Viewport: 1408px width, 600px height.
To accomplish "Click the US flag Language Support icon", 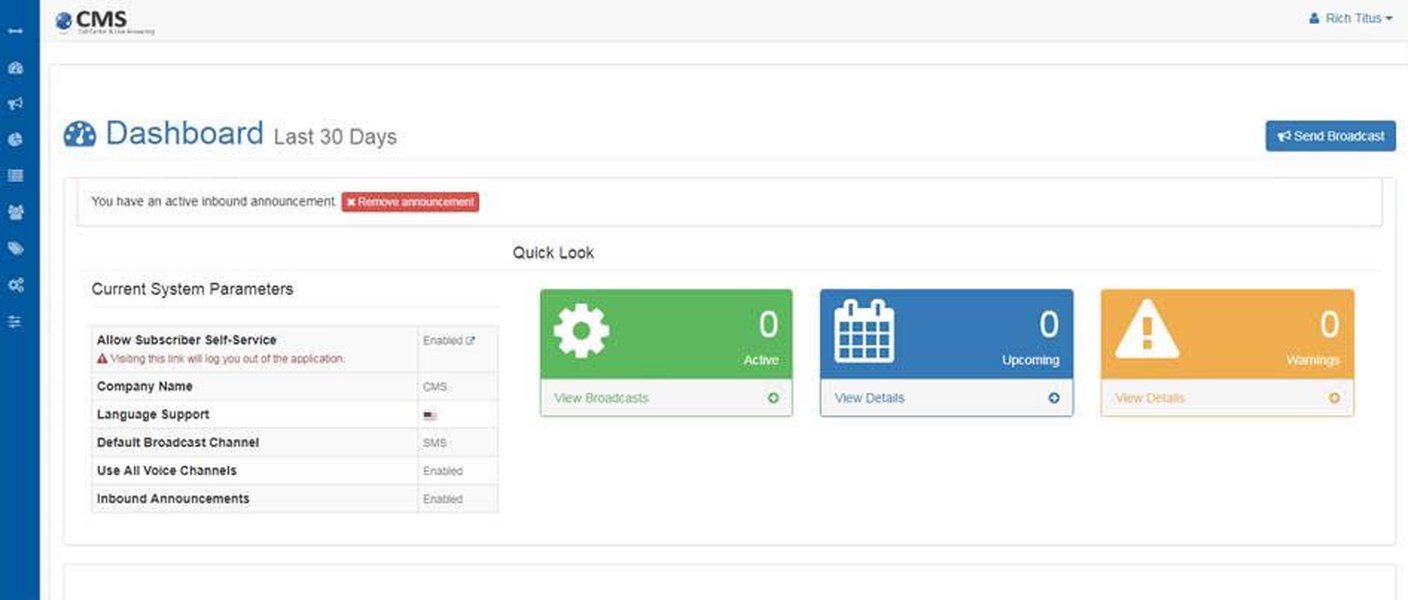I will click(x=430, y=415).
